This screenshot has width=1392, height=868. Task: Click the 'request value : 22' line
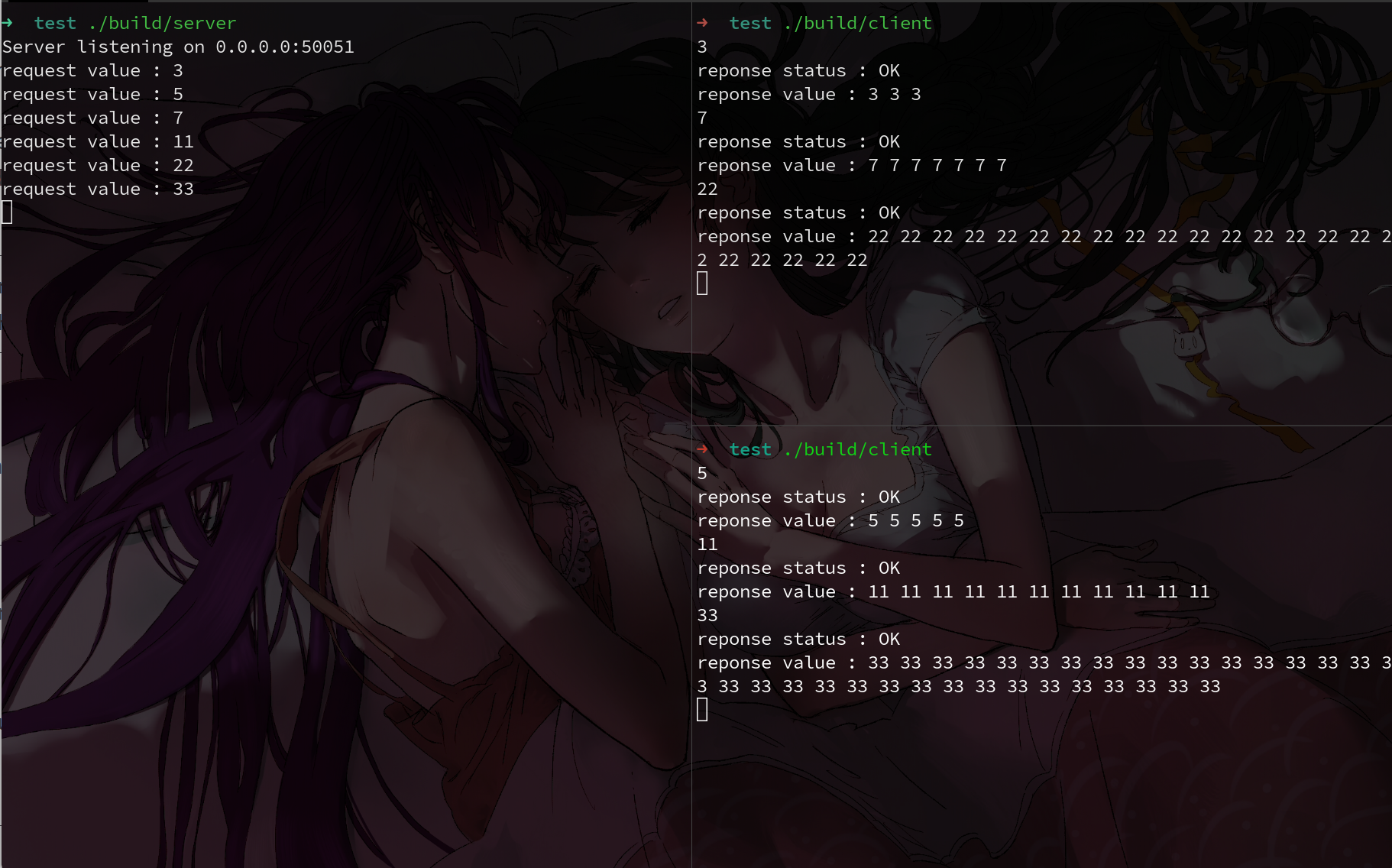tap(98, 166)
